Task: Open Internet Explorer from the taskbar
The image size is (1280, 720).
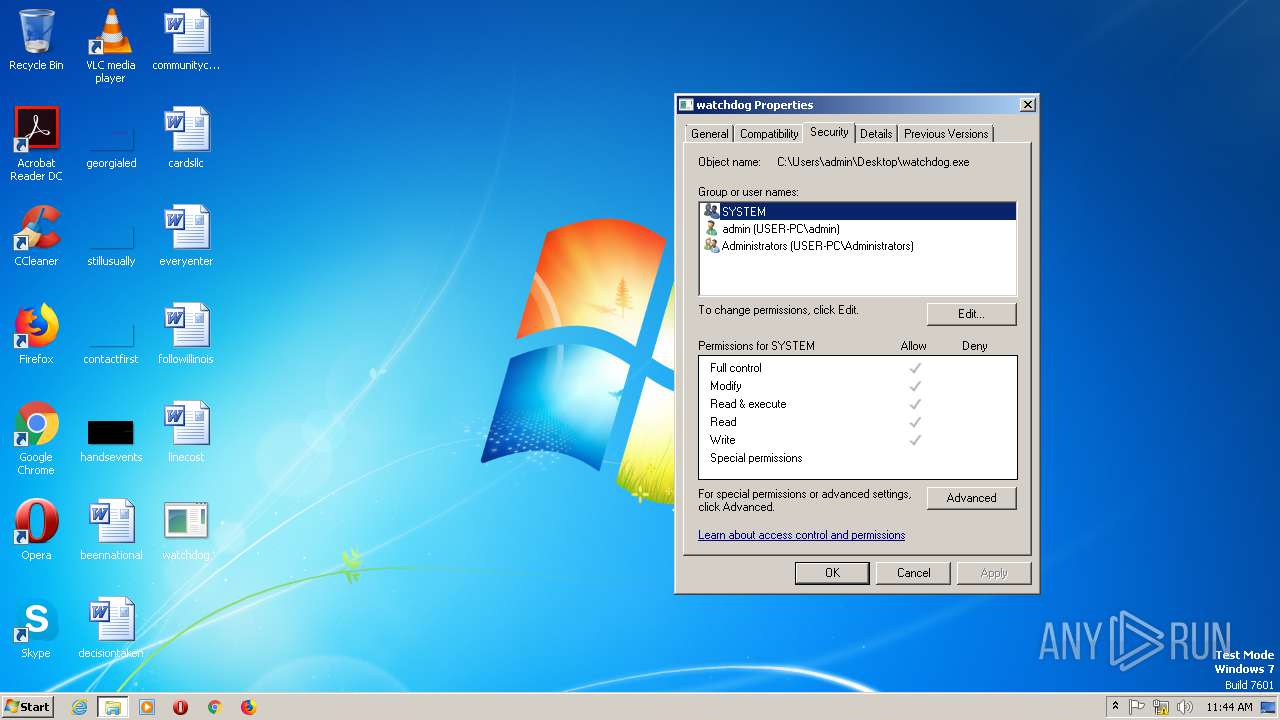Action: point(80,707)
